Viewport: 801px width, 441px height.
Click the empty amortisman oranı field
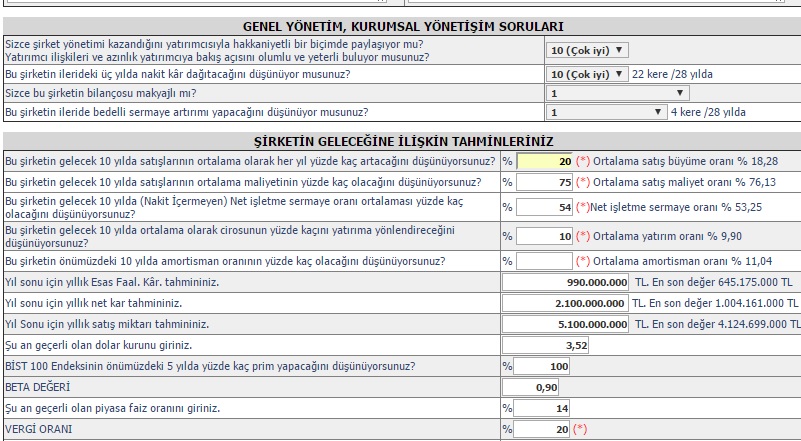tap(545, 261)
